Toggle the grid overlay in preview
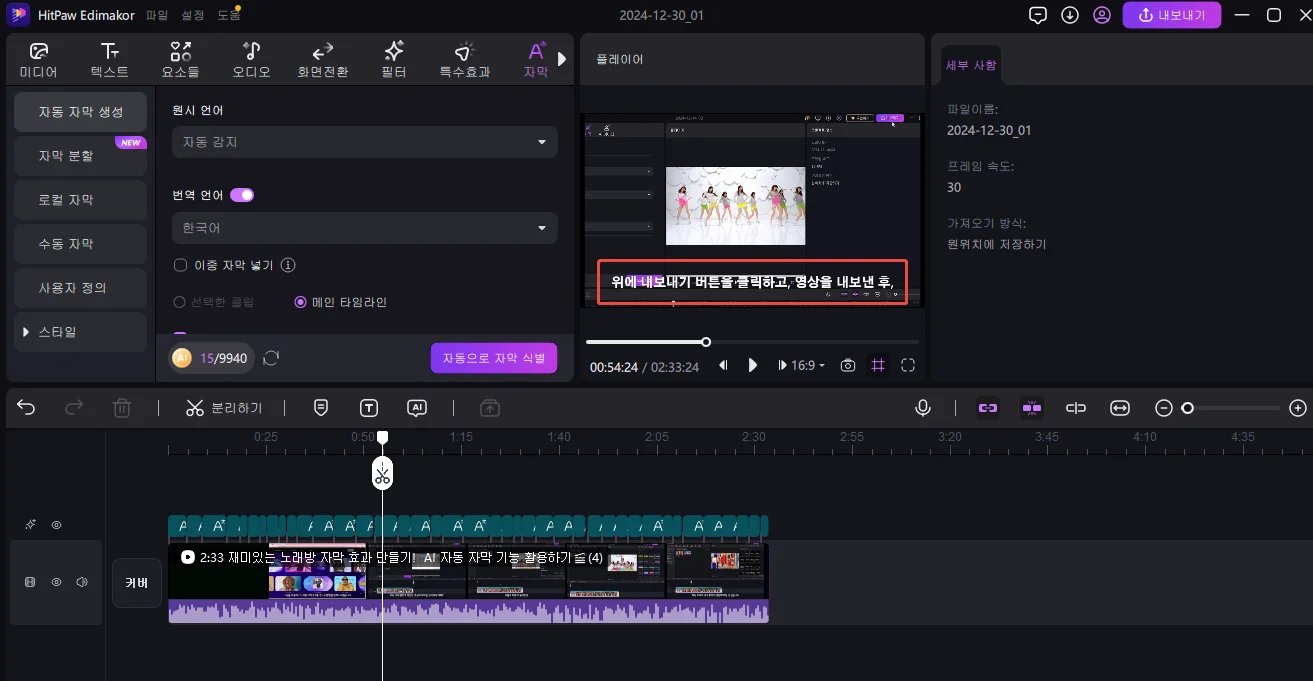1313x681 pixels. tap(877, 365)
